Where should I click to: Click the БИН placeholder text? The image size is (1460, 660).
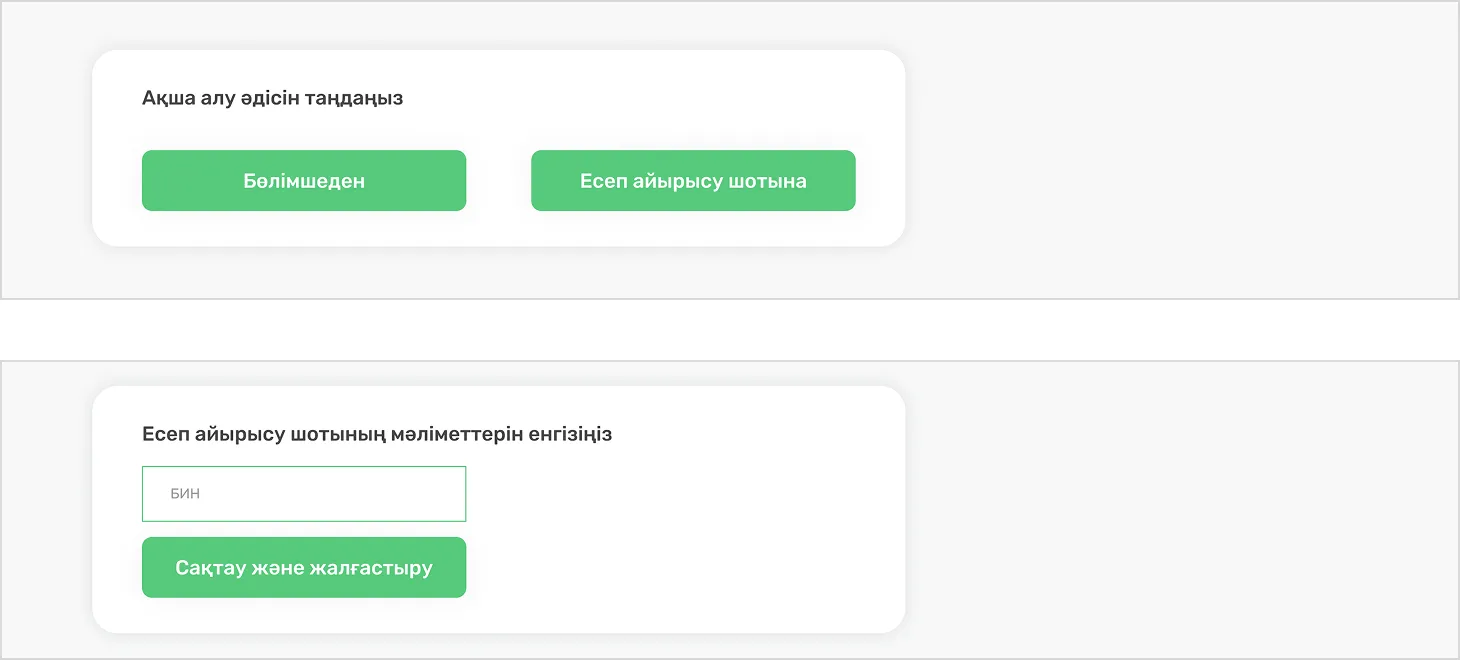(185, 494)
